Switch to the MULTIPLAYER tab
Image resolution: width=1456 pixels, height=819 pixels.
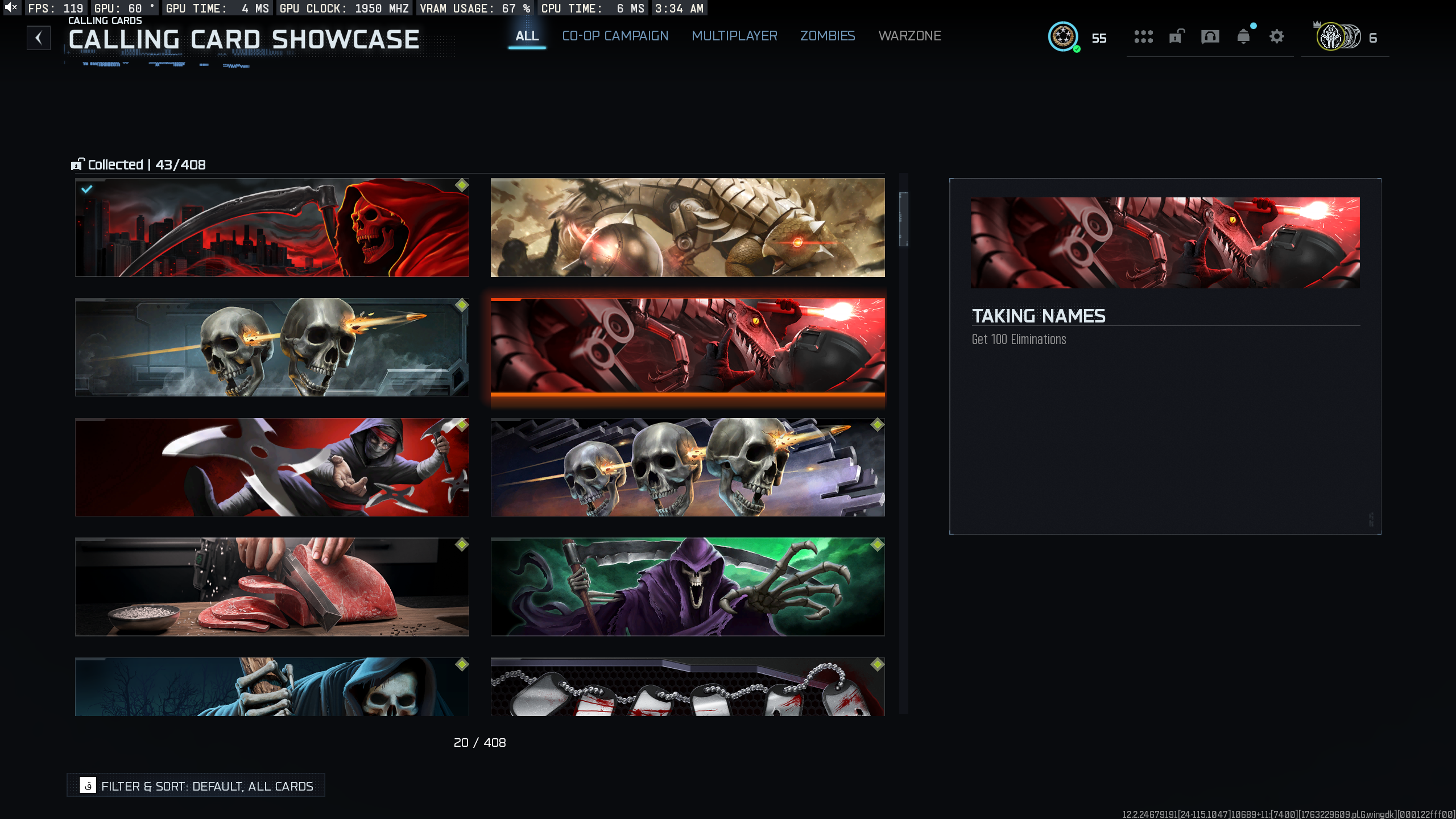[734, 36]
